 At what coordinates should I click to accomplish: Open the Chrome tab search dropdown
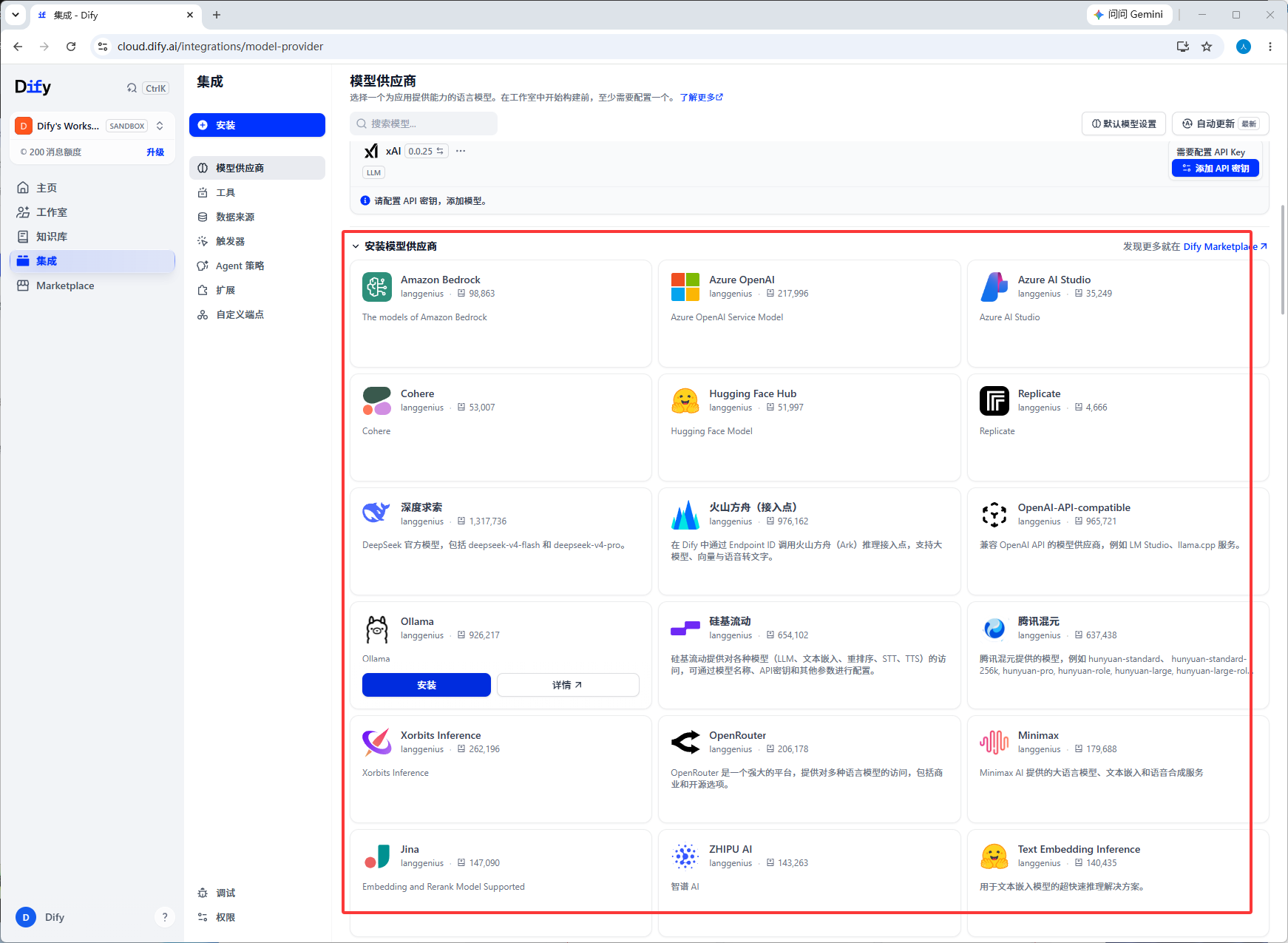point(16,15)
